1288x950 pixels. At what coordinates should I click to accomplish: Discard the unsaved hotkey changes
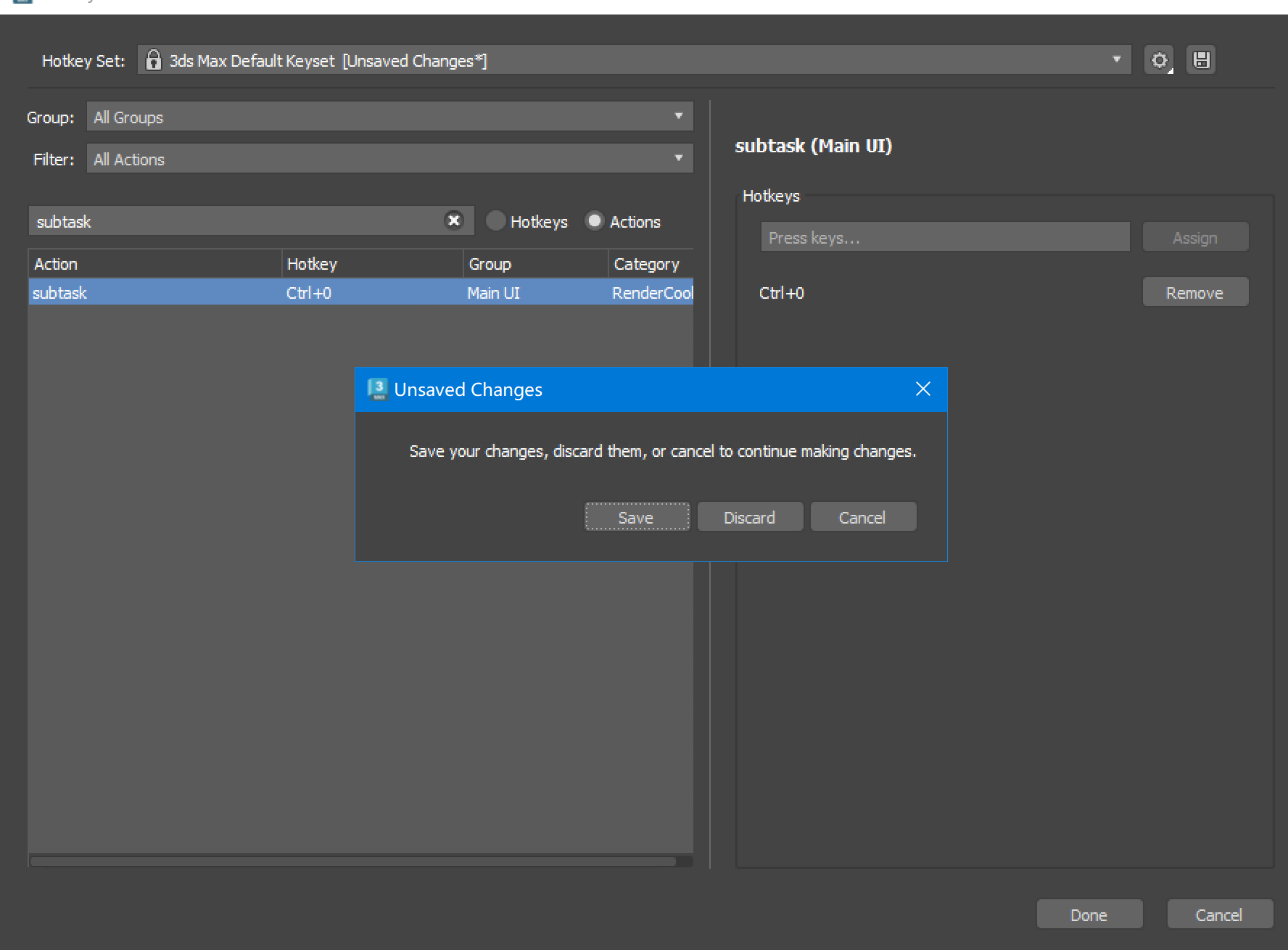tap(750, 517)
